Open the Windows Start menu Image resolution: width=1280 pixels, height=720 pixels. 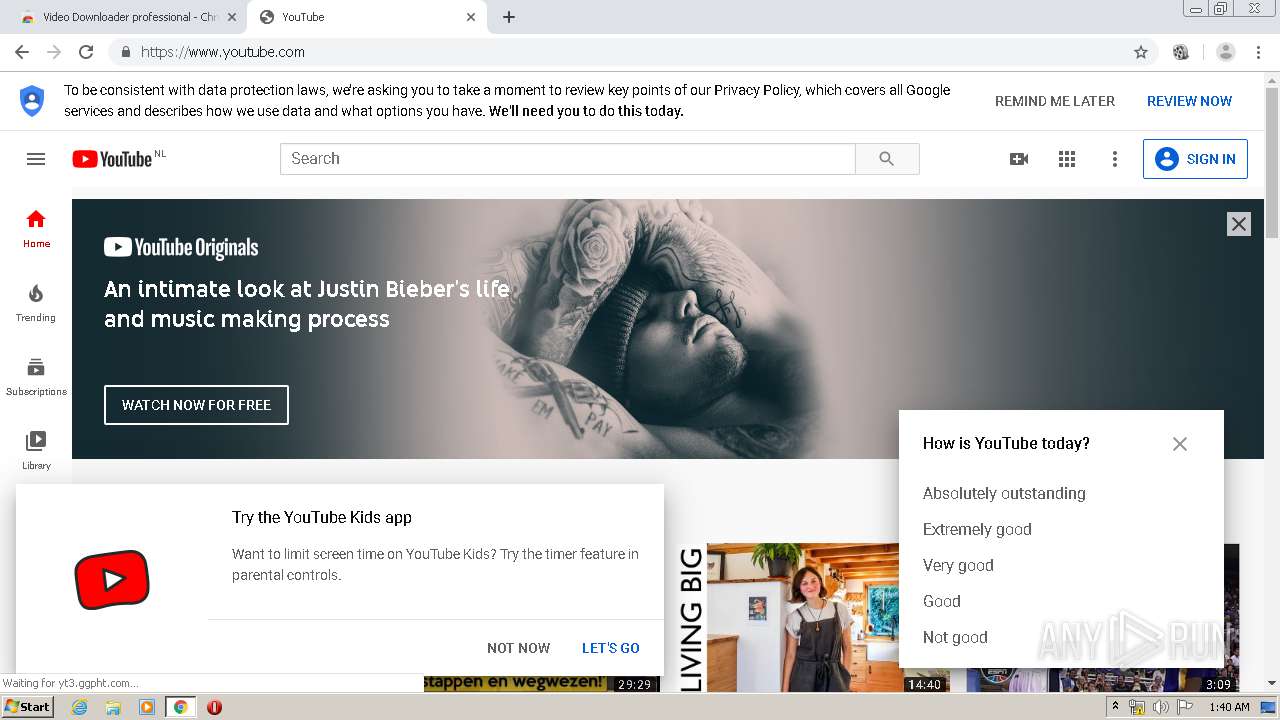(27, 707)
